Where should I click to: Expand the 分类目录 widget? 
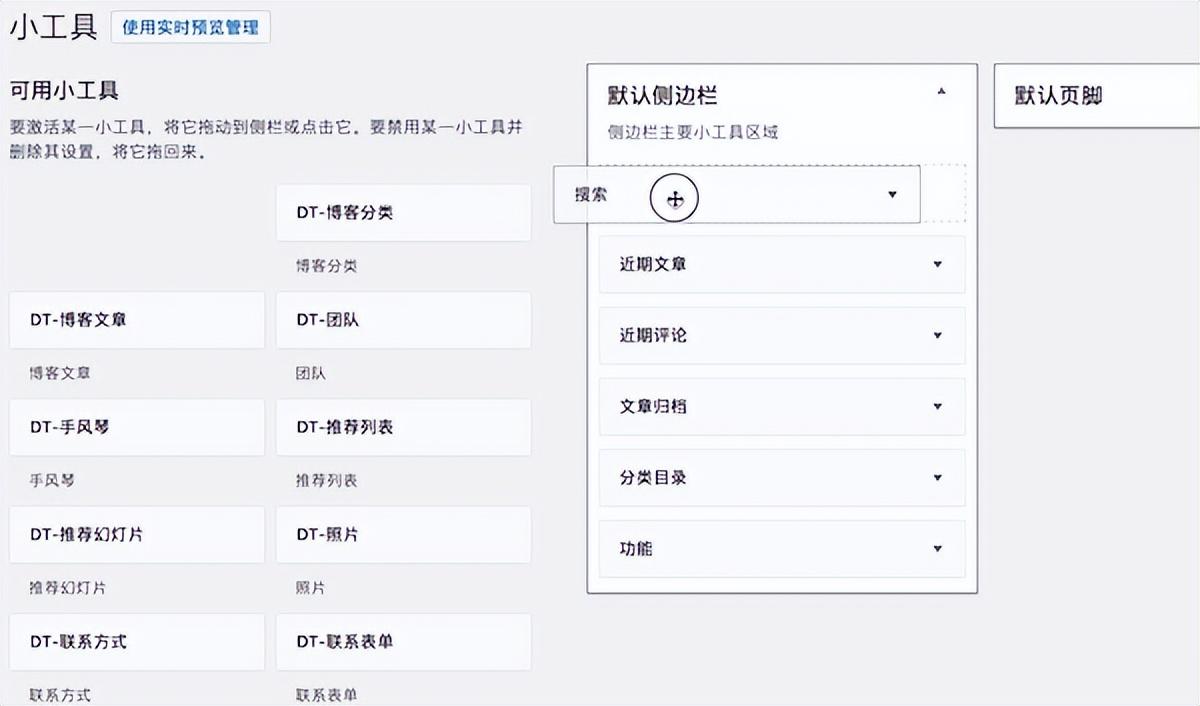coord(937,478)
